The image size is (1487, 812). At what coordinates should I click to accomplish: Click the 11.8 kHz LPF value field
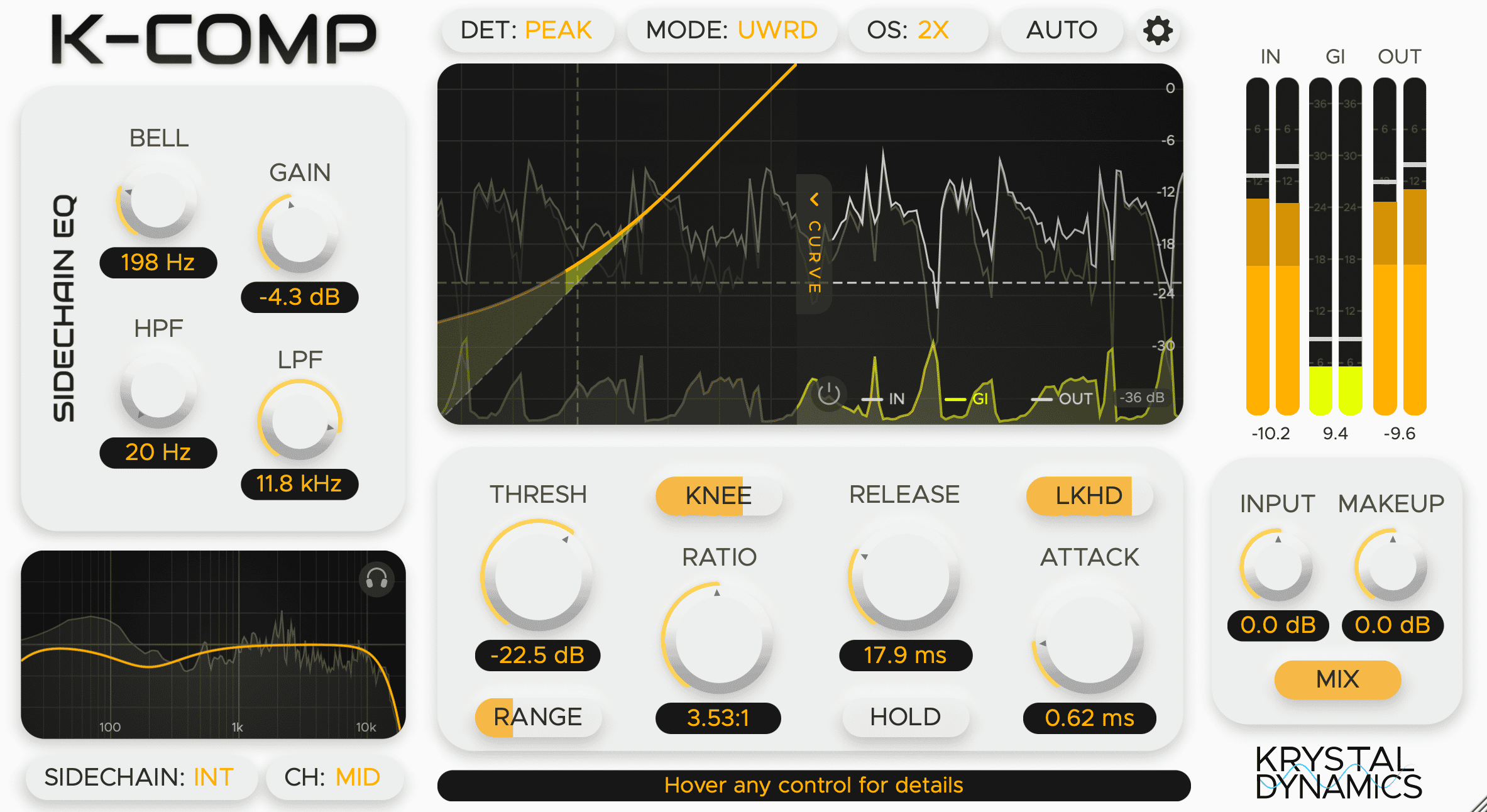pyautogui.click(x=300, y=484)
